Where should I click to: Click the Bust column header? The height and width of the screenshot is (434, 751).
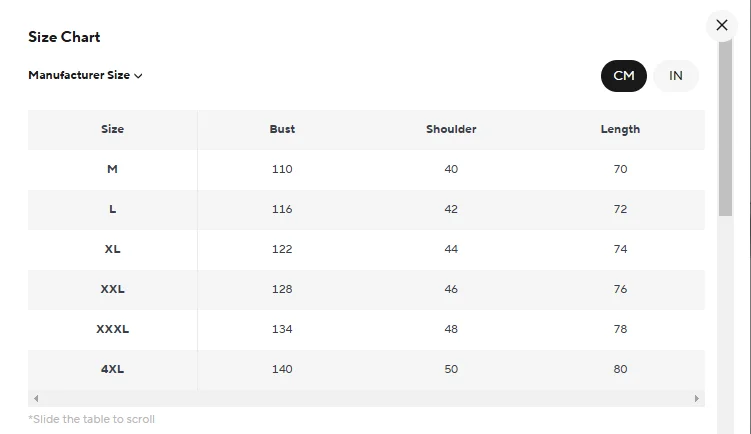pos(282,129)
